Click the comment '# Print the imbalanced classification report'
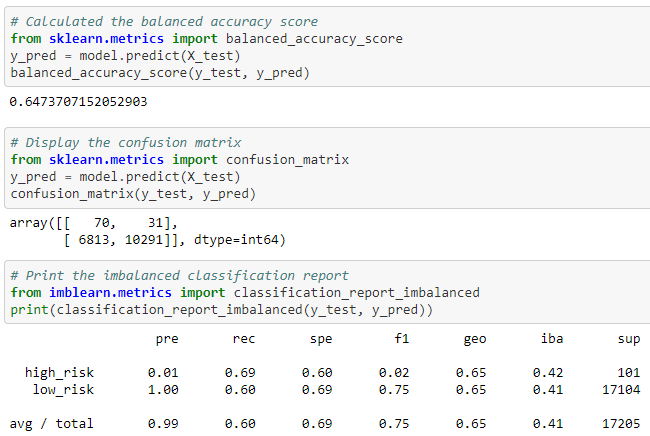The image size is (650, 436). click(179, 276)
